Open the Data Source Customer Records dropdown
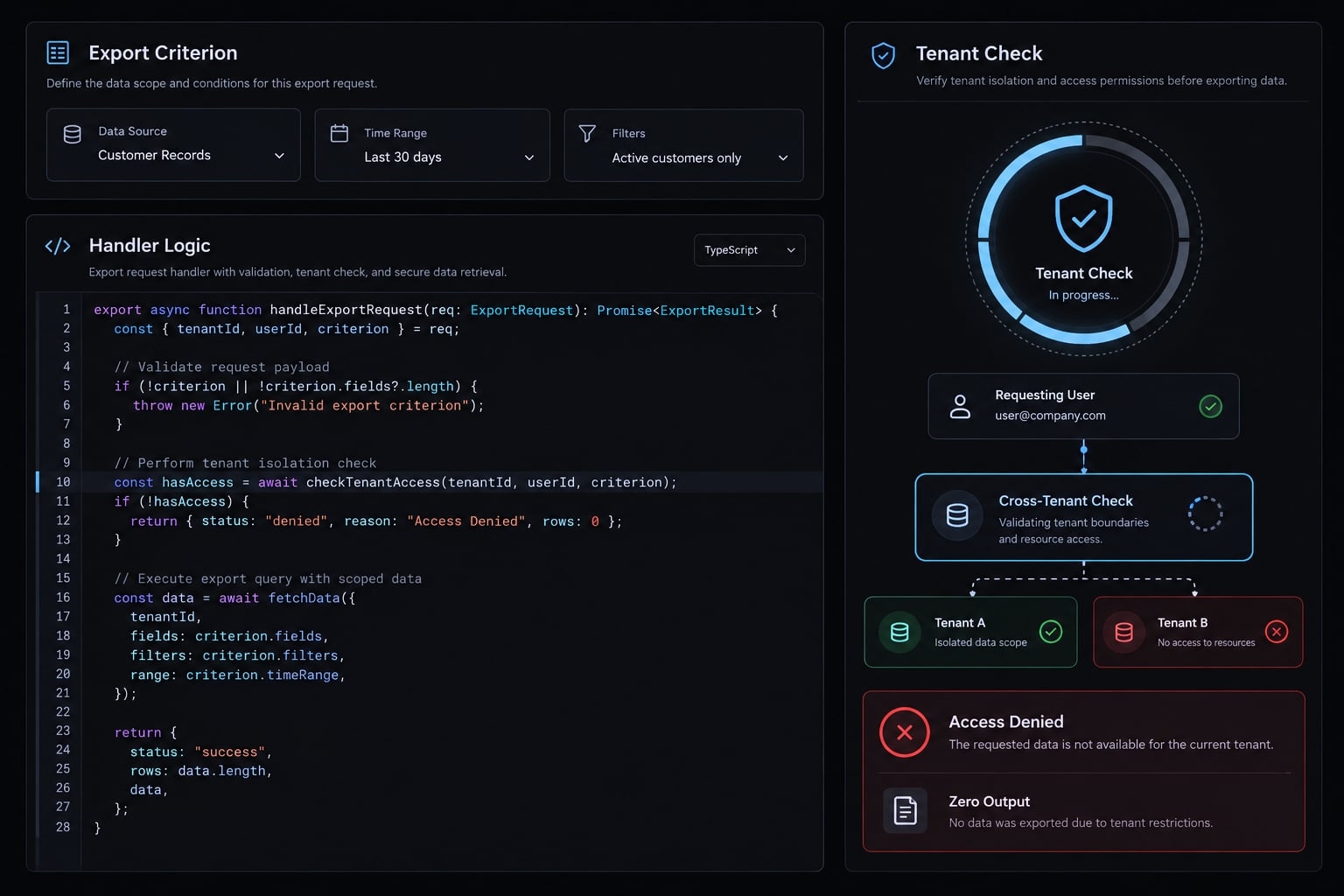Screen dimensions: 1344x896 (173, 145)
